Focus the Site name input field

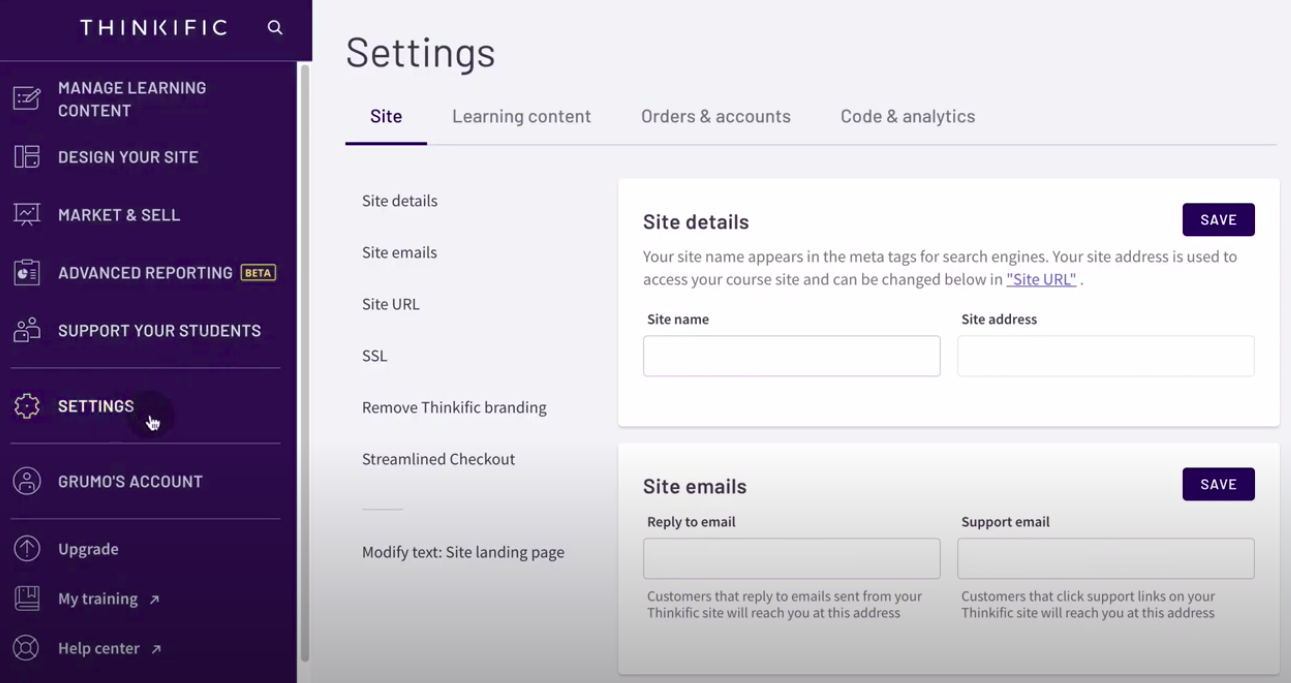[x=791, y=356]
